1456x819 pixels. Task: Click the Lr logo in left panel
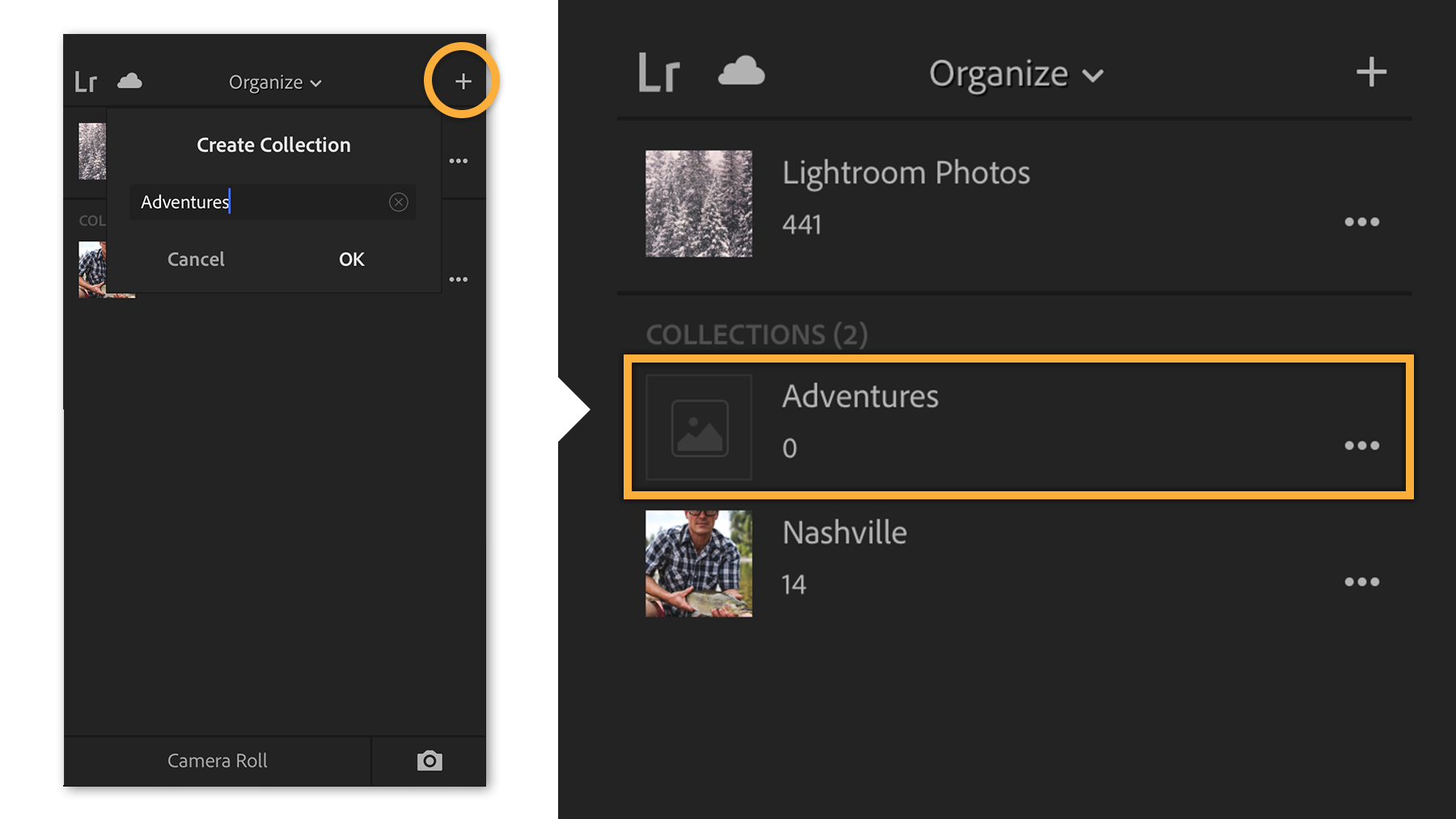pos(86,82)
